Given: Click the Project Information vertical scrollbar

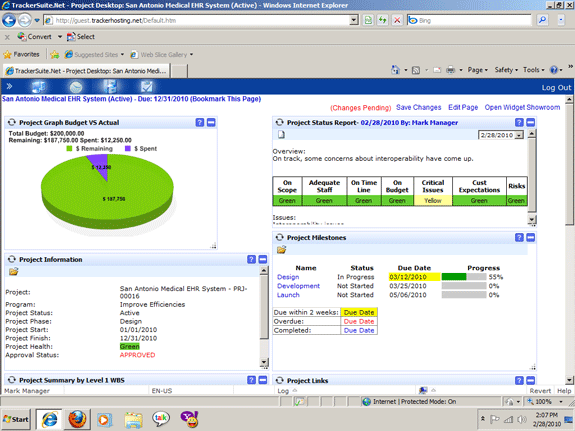Looking at the screenshot, I should pos(264,317).
